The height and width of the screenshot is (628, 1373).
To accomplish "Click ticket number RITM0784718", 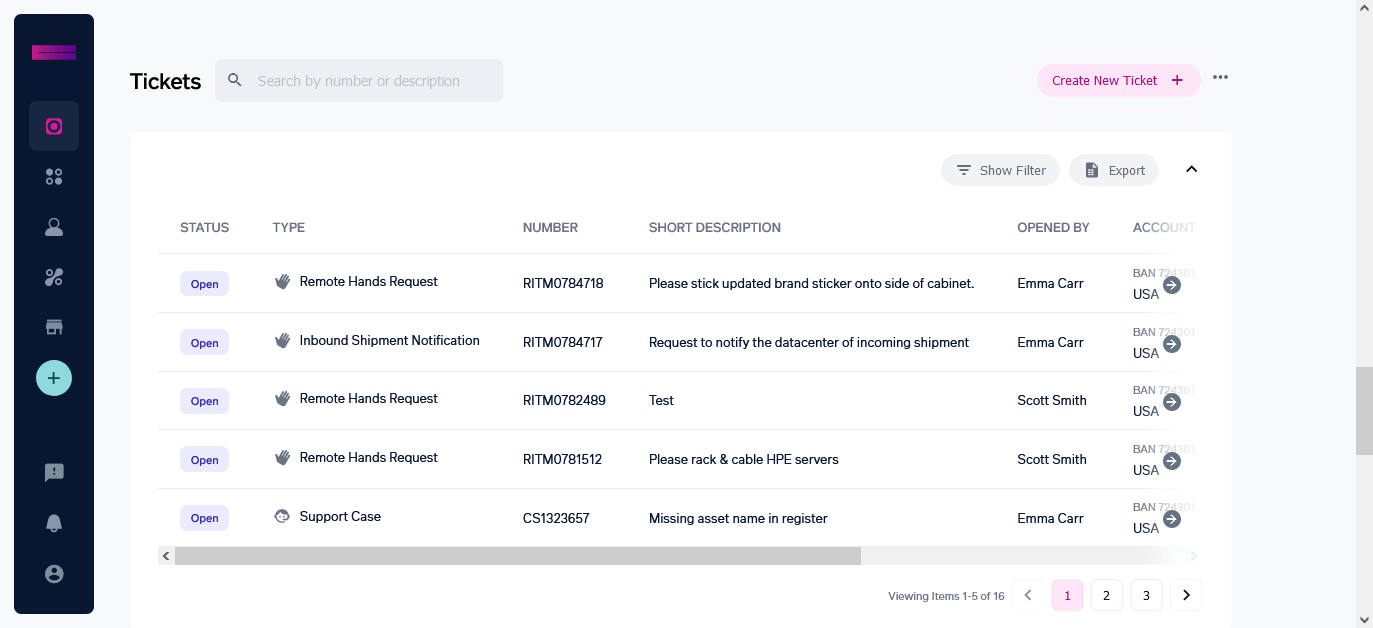I will (563, 283).
